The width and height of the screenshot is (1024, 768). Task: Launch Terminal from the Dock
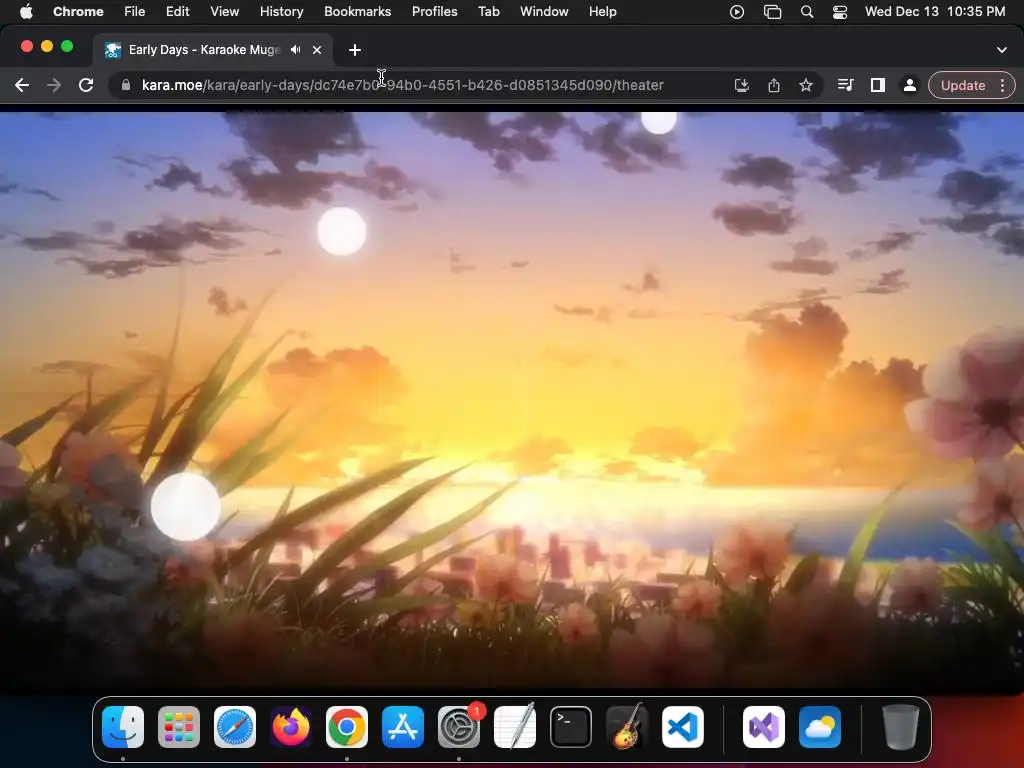(x=571, y=726)
